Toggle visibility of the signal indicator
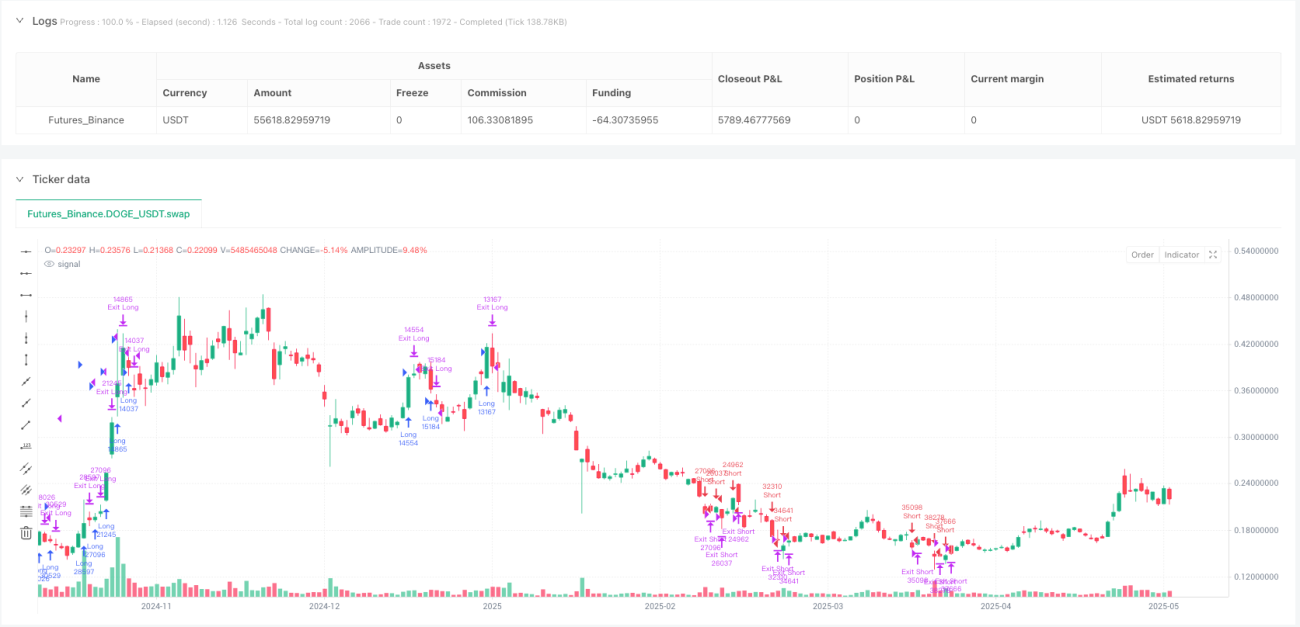Image resolution: width=1300 pixels, height=627 pixels. tap(51, 264)
